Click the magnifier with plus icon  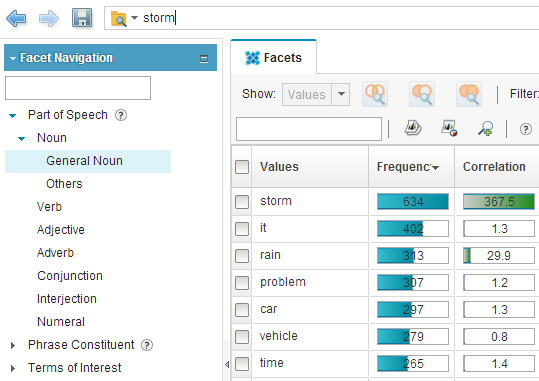coord(486,128)
